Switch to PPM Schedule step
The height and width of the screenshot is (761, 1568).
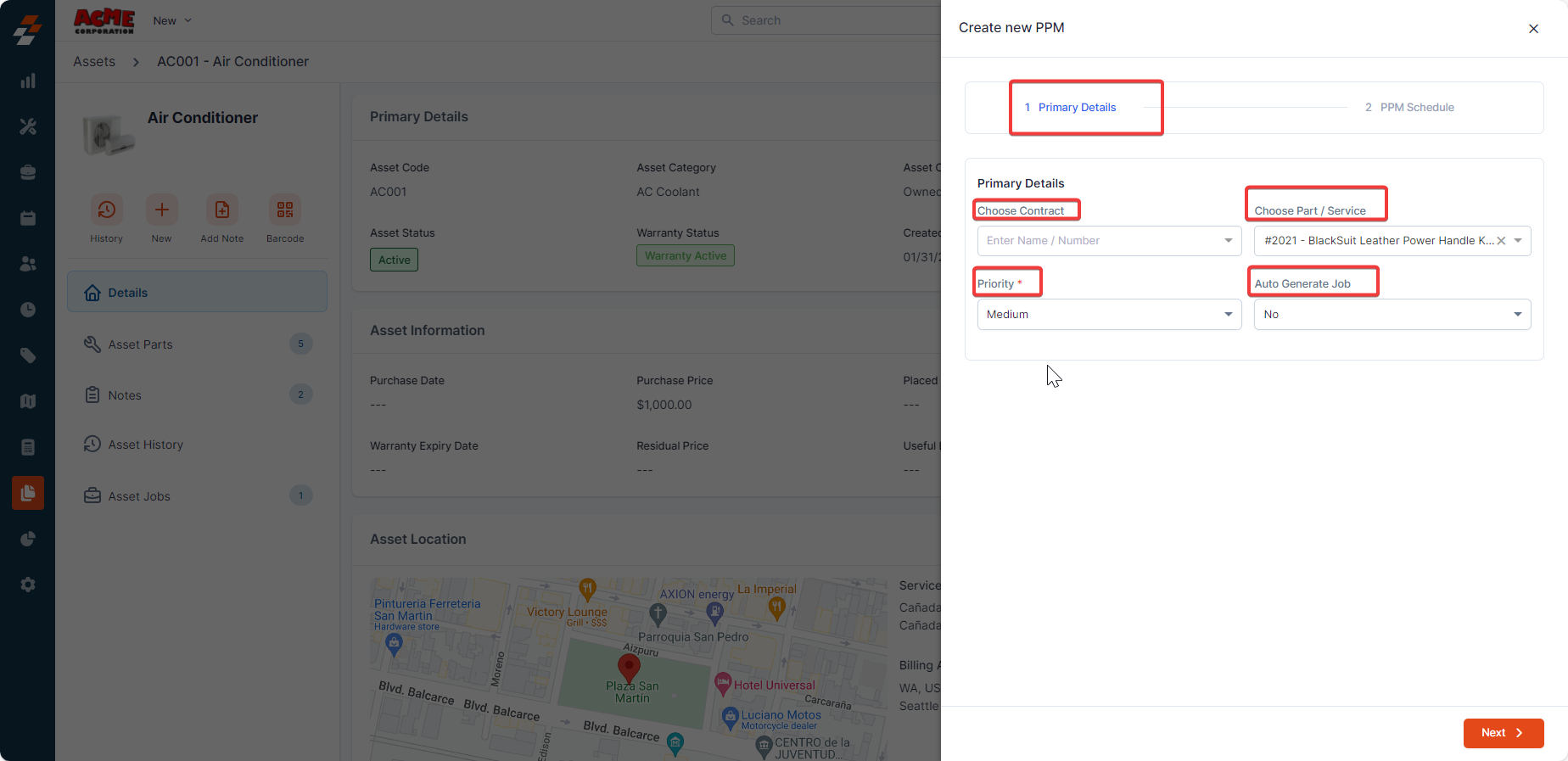coord(1409,108)
